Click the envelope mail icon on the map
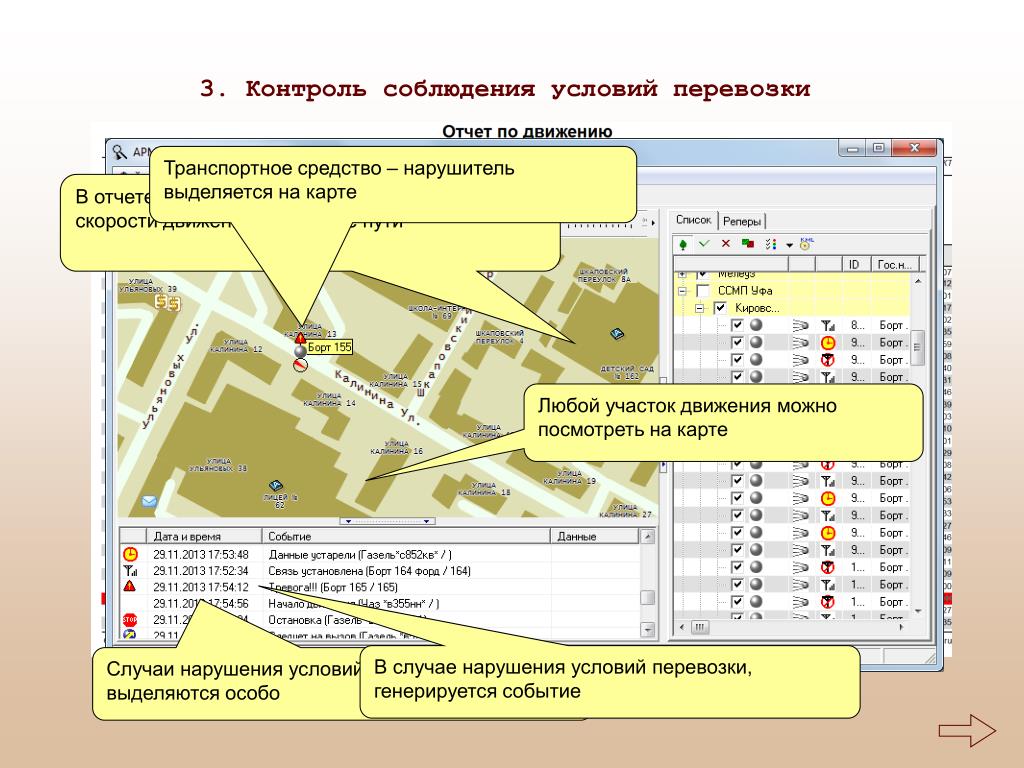This screenshot has width=1024, height=768. (x=149, y=502)
